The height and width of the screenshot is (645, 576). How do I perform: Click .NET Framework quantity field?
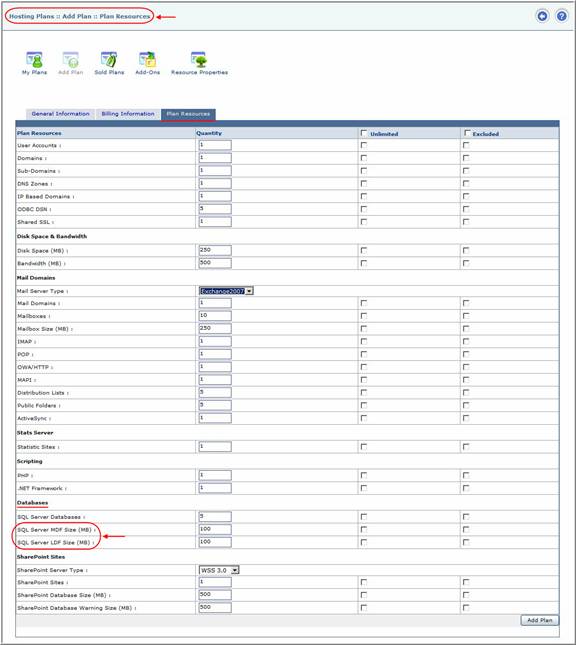[215, 488]
